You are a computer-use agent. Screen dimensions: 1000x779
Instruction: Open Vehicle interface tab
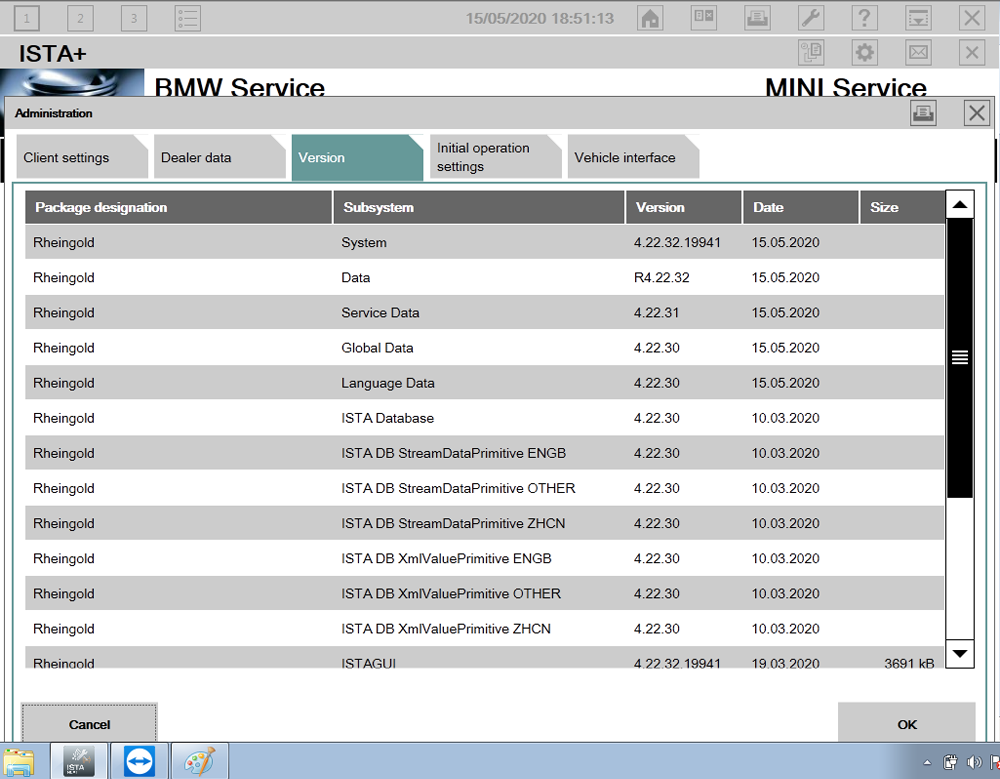[x=633, y=157]
